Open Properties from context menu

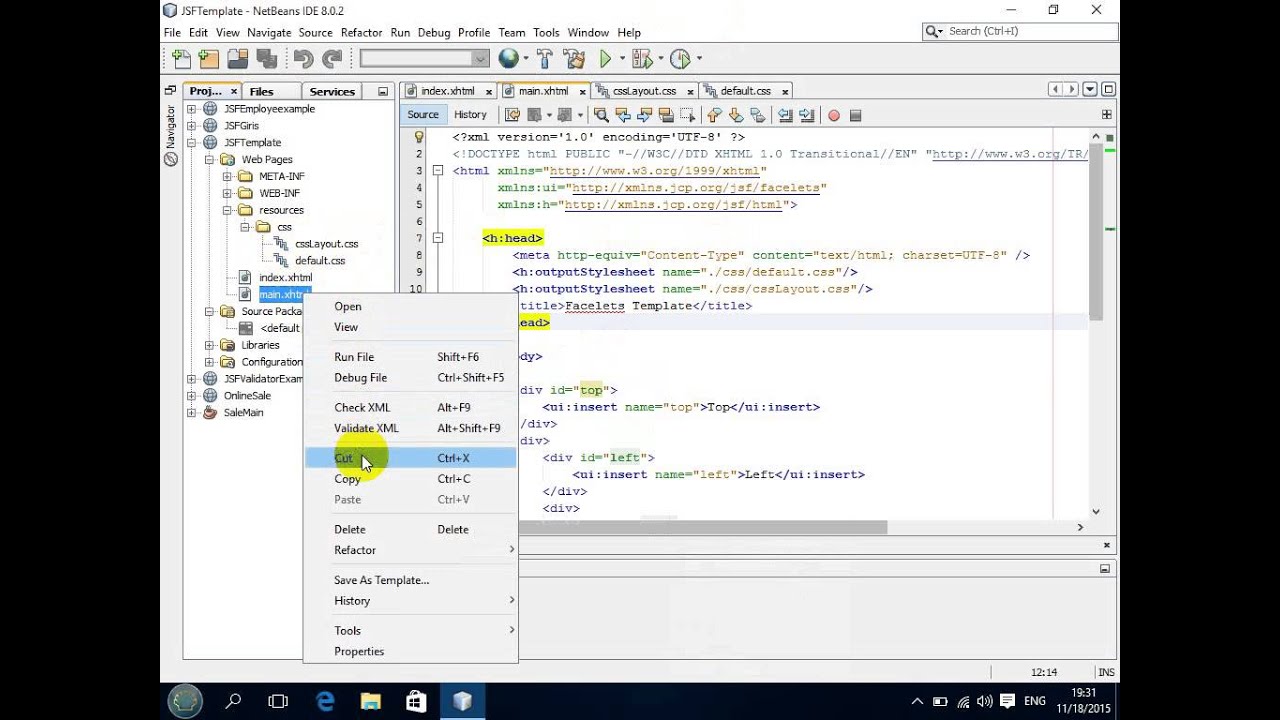pos(411,651)
